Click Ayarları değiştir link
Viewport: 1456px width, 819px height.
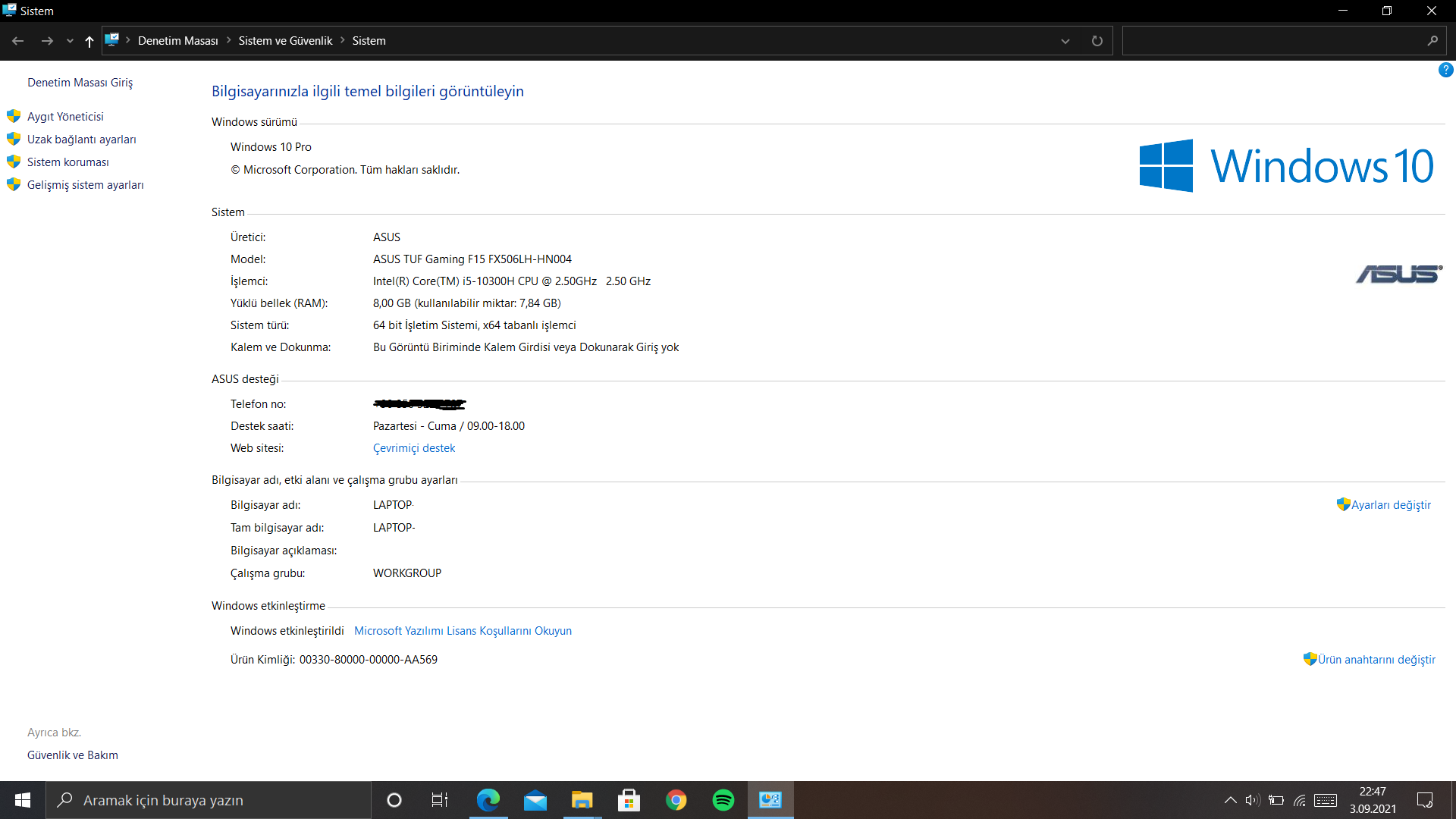pyautogui.click(x=1390, y=505)
